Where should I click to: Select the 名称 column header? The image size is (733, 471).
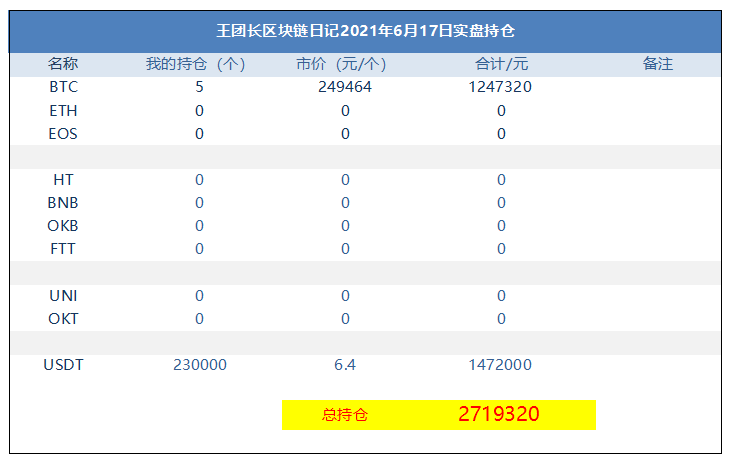point(63,64)
